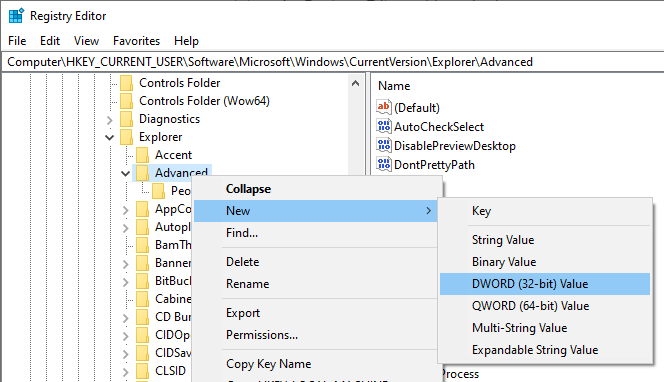The height and width of the screenshot is (382, 664).
Task: Select the Controls Folder key
Action: coord(180,83)
